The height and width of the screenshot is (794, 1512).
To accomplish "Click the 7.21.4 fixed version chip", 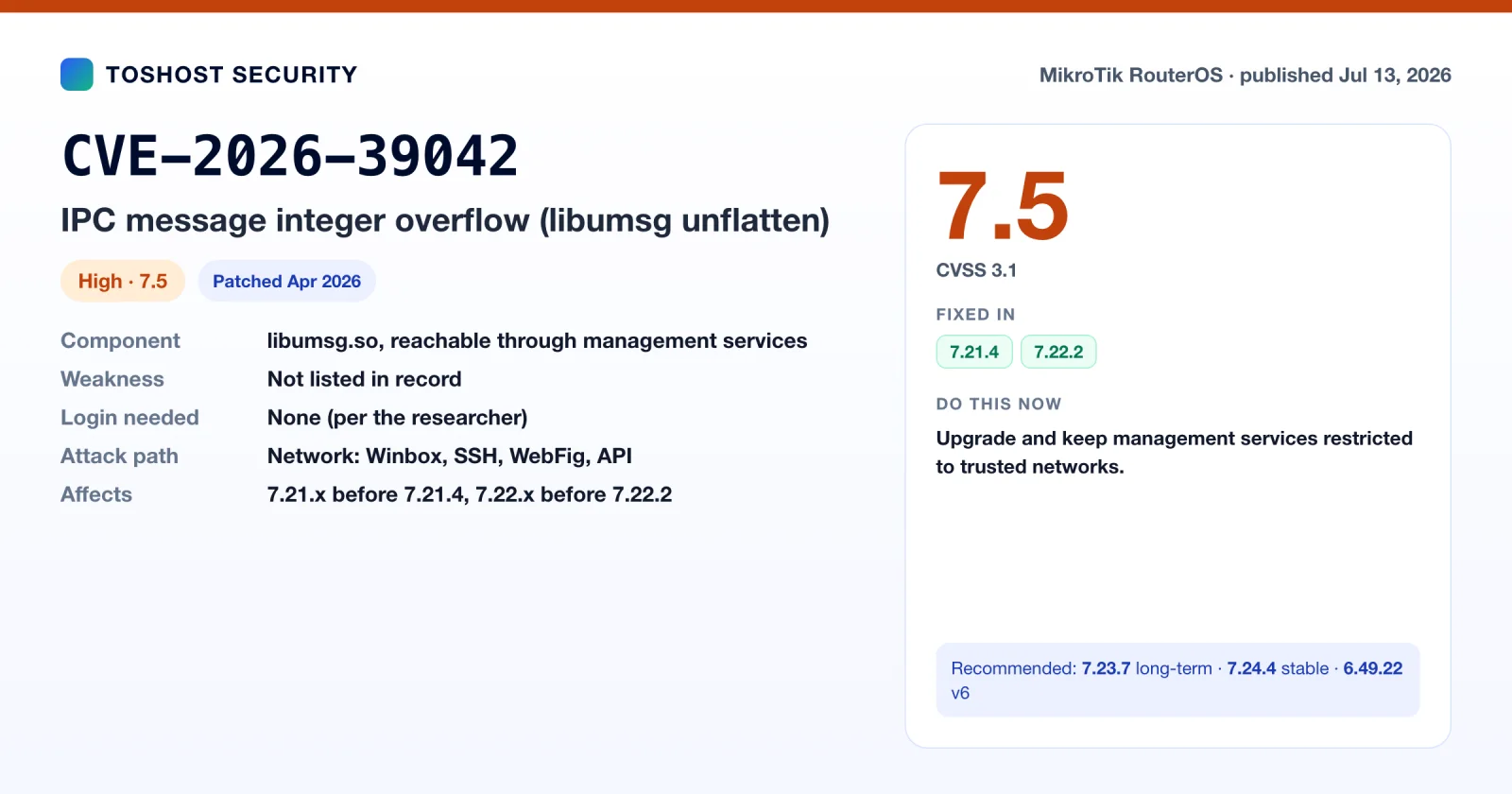I will 974,352.
